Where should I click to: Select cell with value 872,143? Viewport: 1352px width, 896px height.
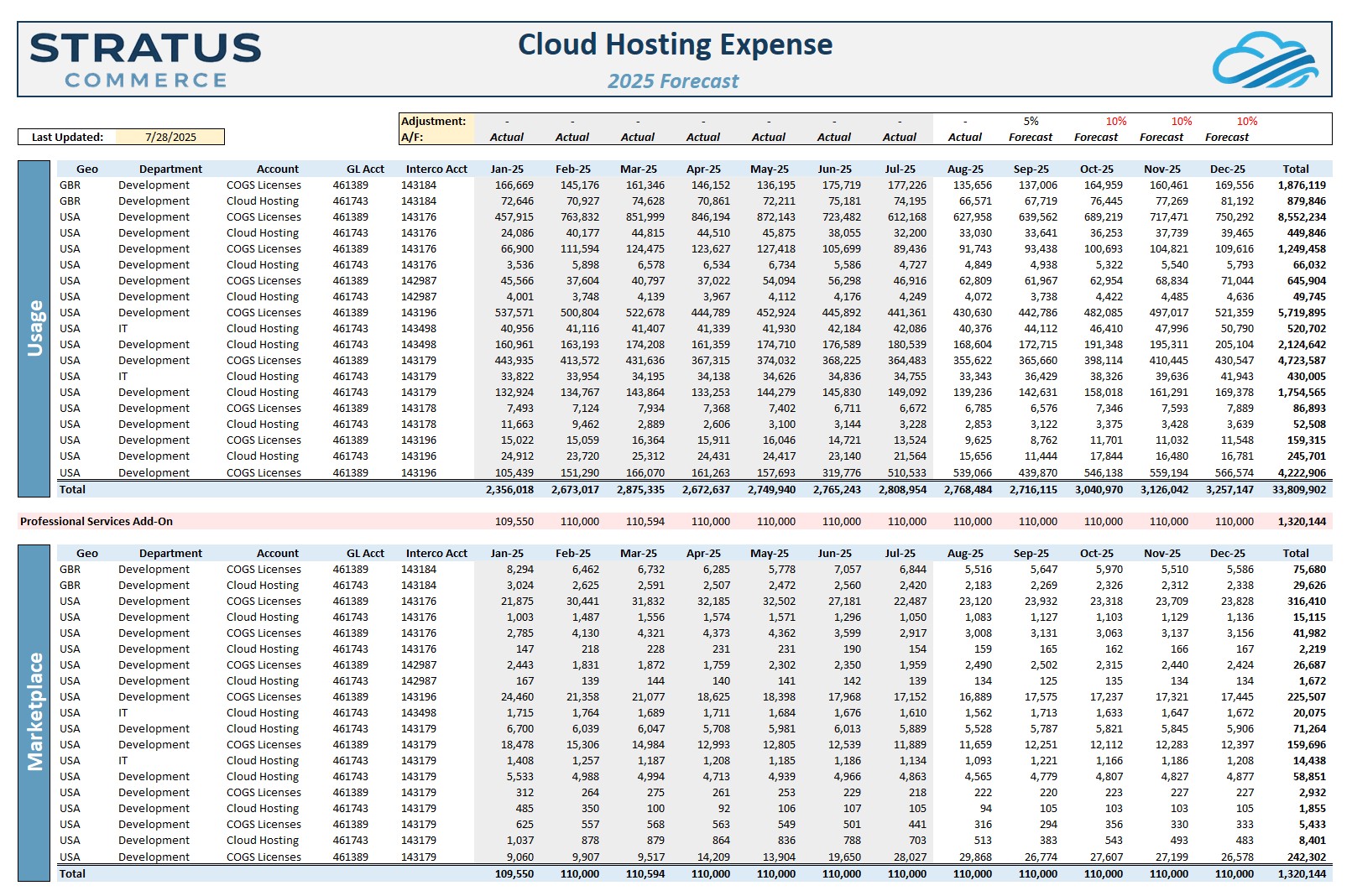[775, 216]
